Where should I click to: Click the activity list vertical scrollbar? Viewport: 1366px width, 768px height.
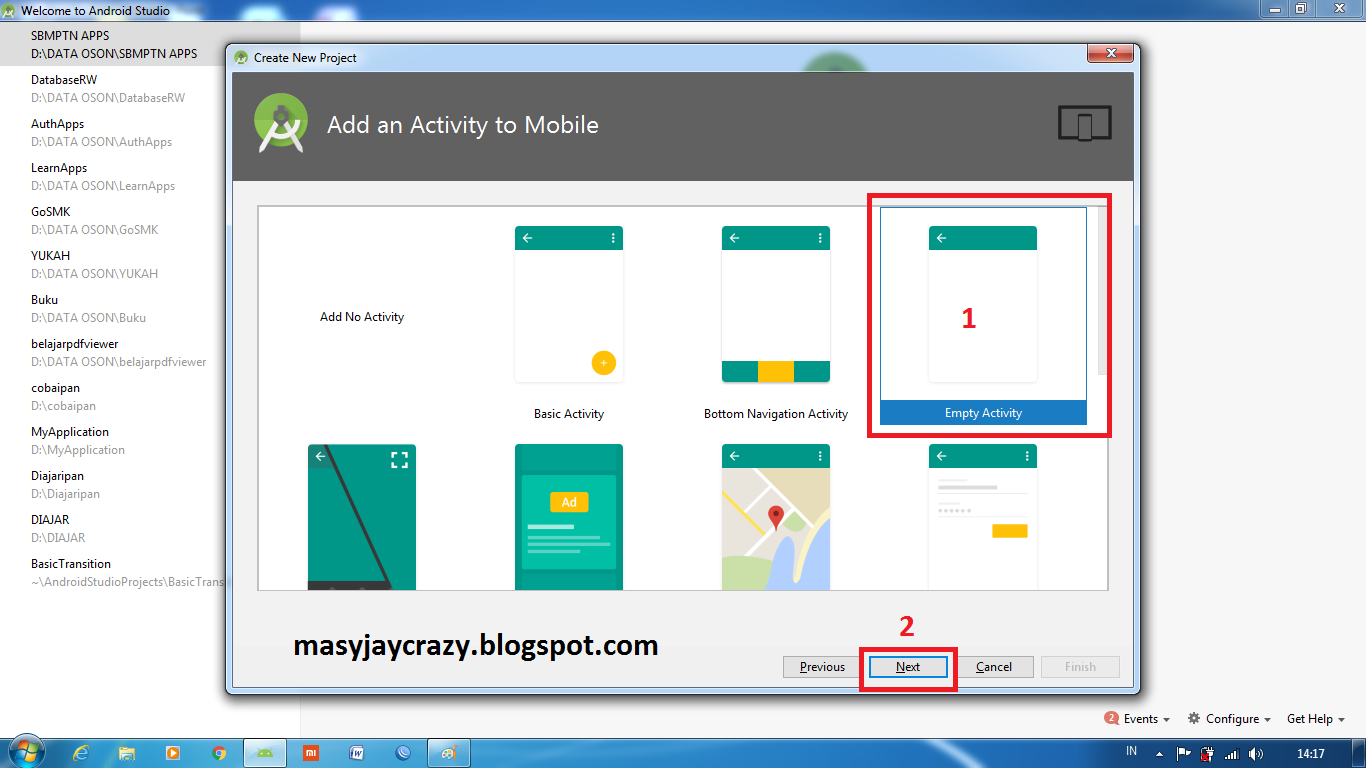(1102, 290)
